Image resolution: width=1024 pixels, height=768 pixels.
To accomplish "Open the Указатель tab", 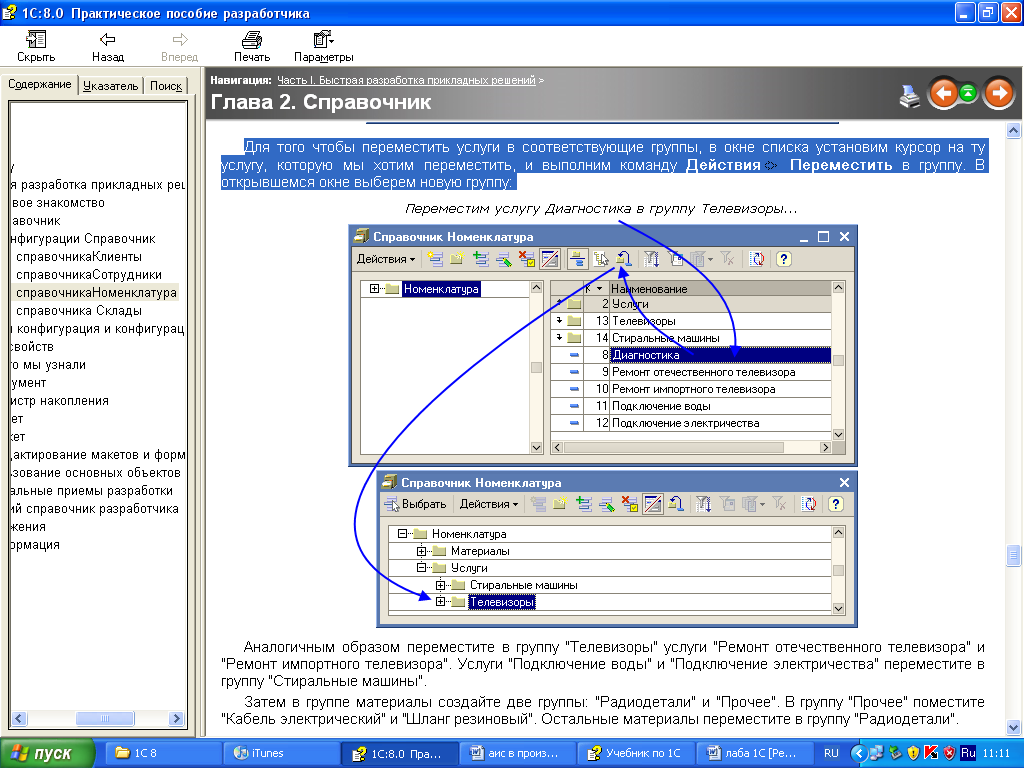I will tap(110, 86).
